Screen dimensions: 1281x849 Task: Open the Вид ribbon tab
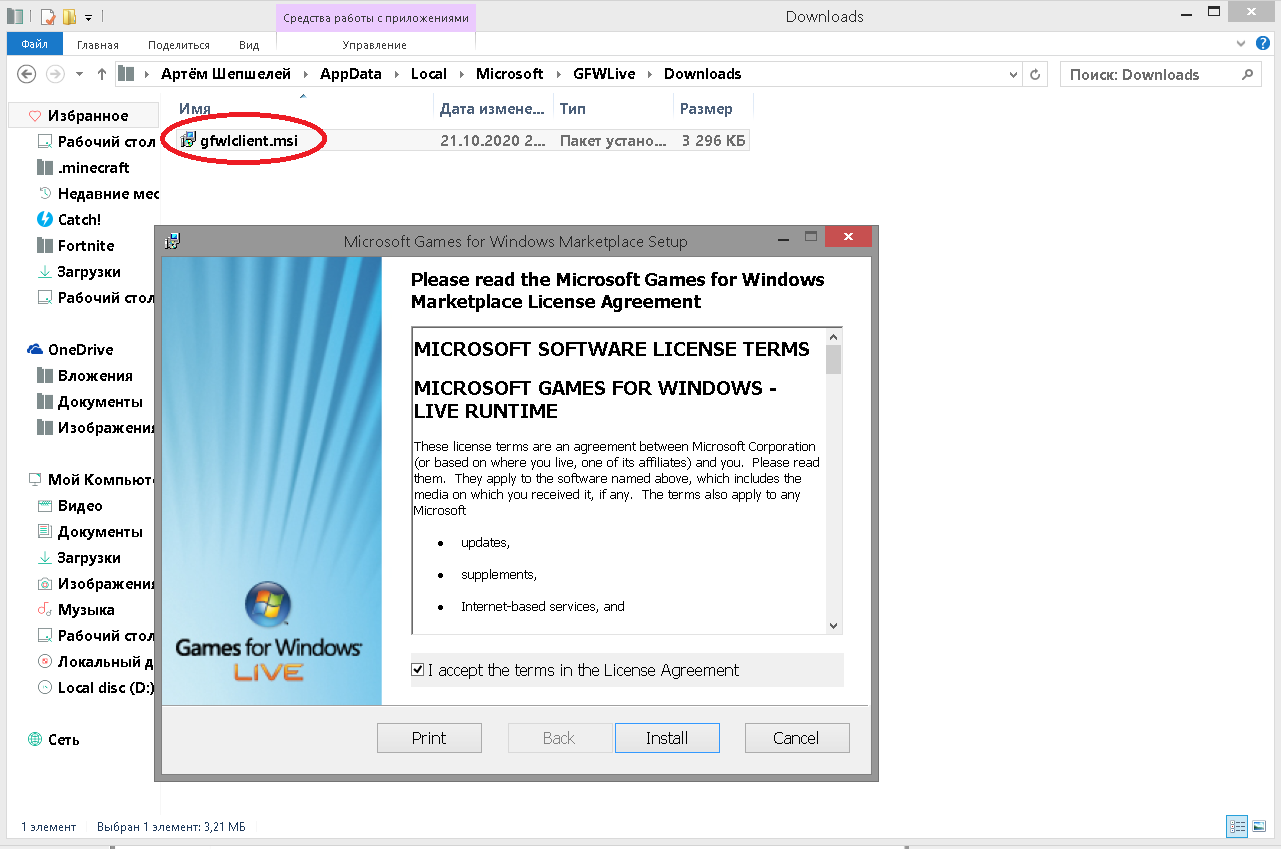249,44
